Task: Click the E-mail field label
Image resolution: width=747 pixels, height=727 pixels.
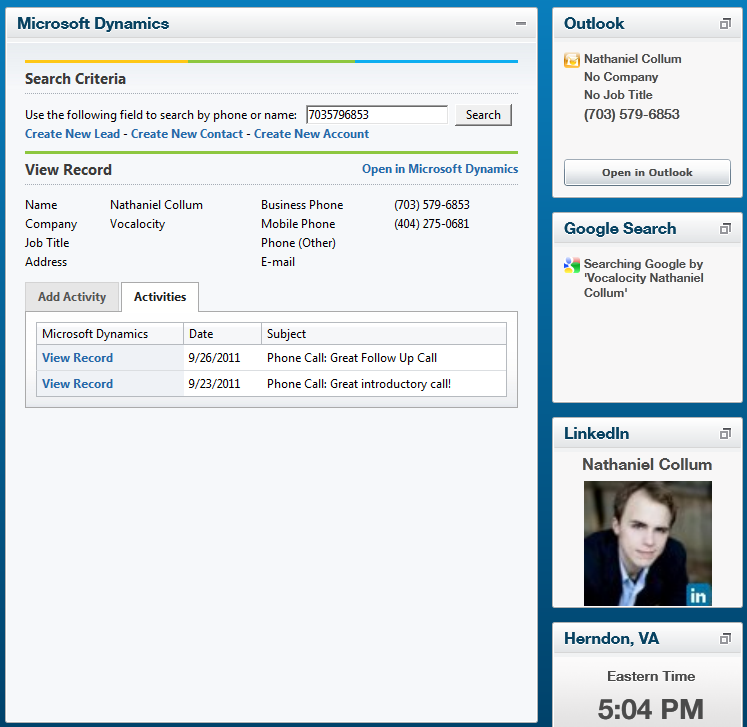Action: click(x=278, y=262)
